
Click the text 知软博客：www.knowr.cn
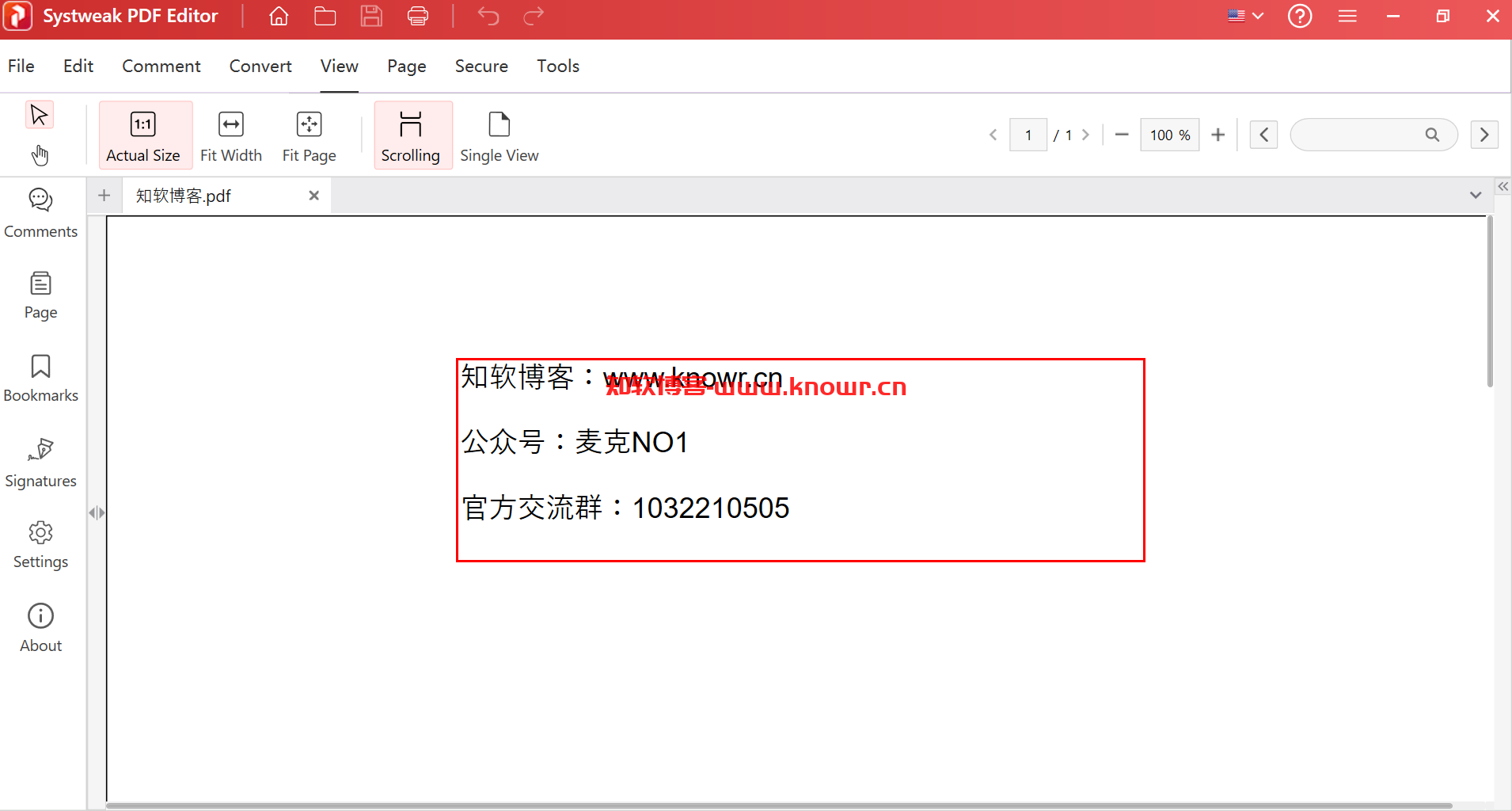[621, 377]
